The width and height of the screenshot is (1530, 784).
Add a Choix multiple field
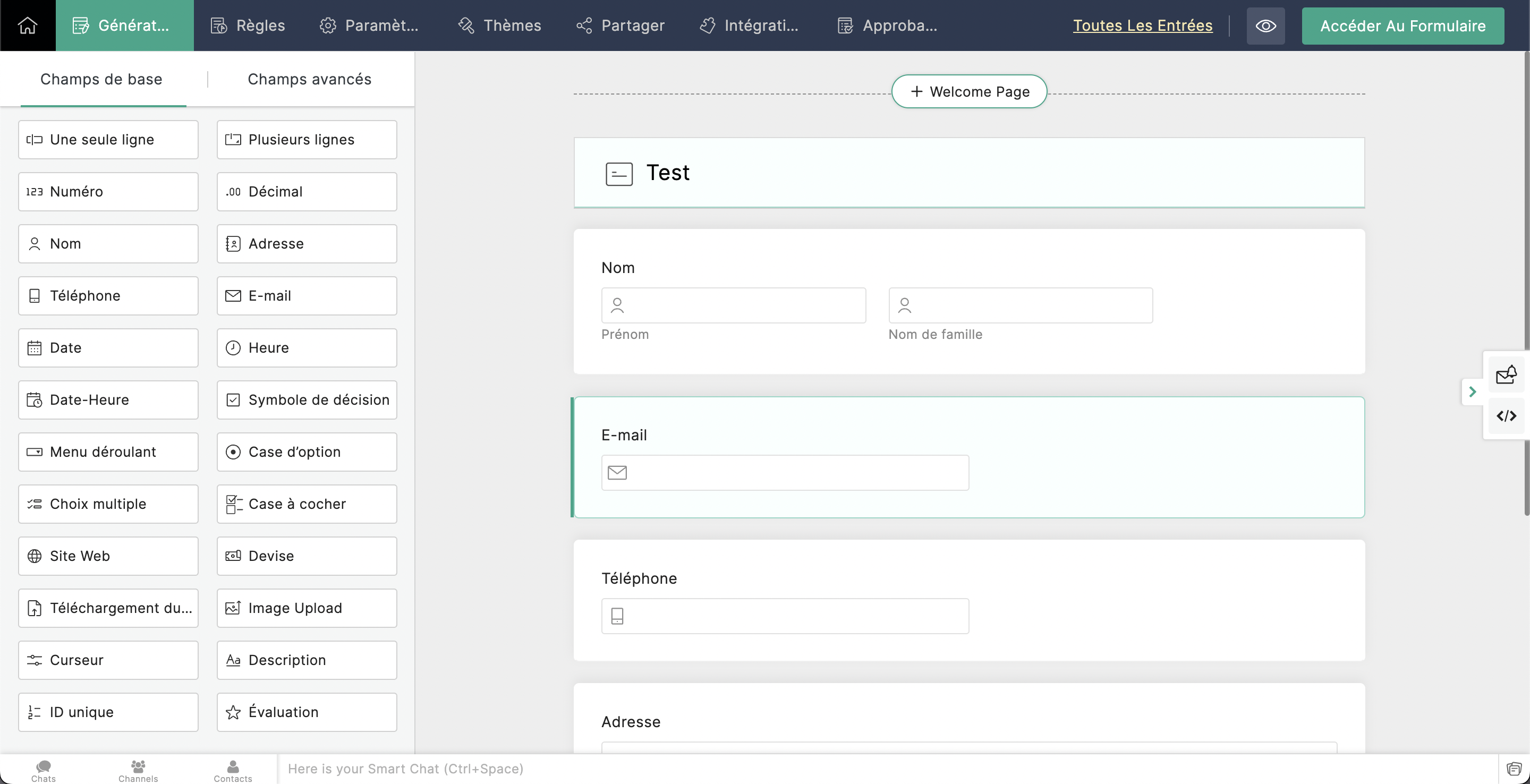click(108, 504)
